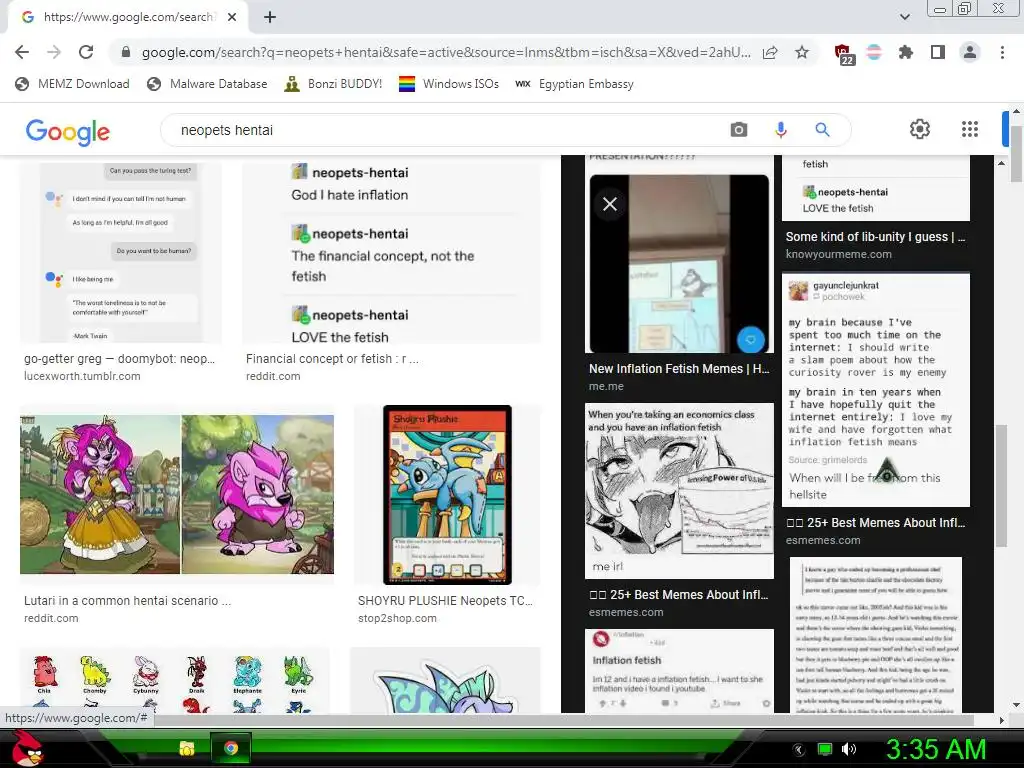
Task: Open Google quick settings gear
Action: click(x=920, y=129)
